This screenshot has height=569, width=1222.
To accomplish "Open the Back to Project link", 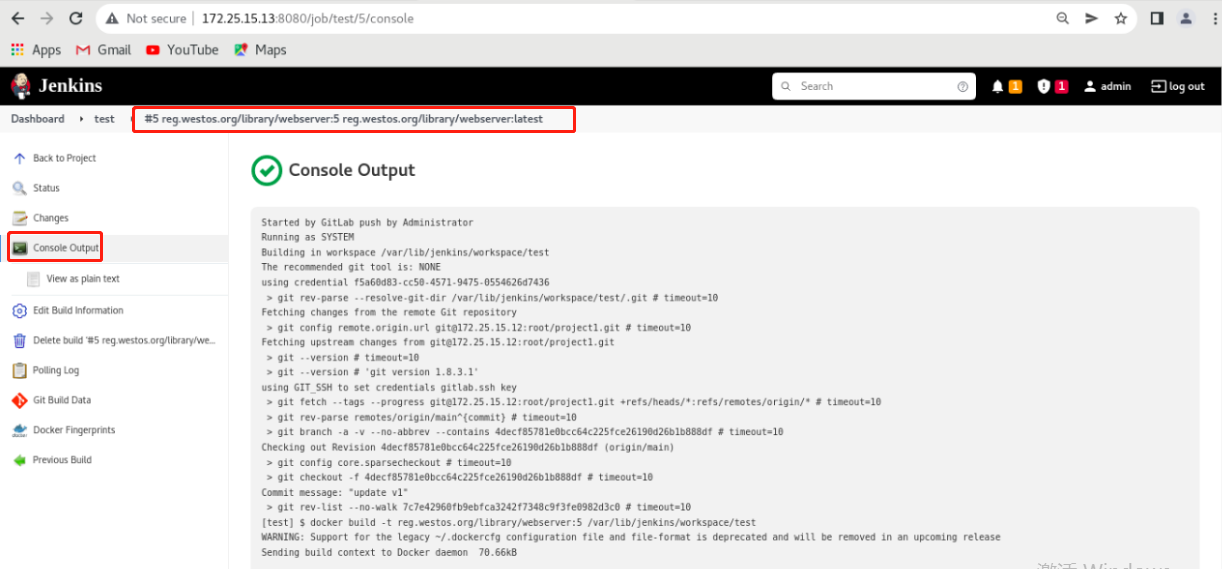I will tap(64, 158).
